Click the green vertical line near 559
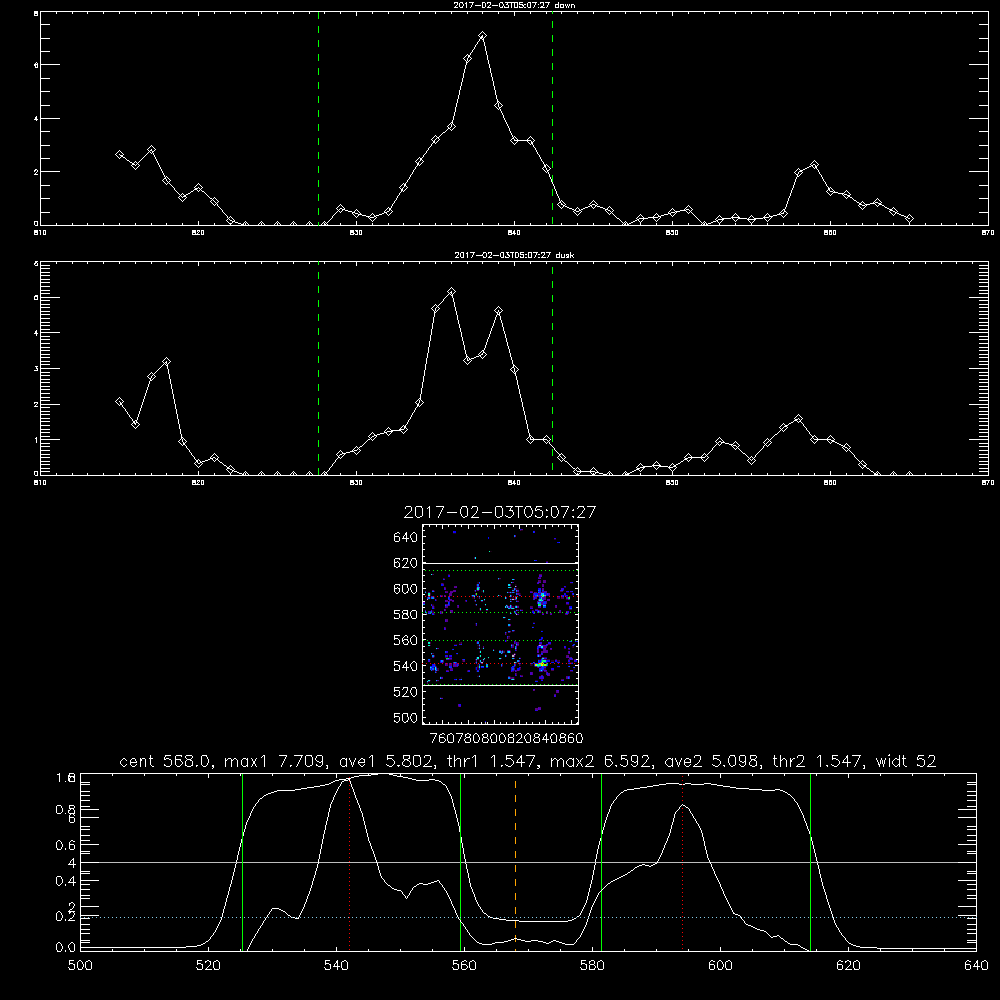 (x=460, y=862)
